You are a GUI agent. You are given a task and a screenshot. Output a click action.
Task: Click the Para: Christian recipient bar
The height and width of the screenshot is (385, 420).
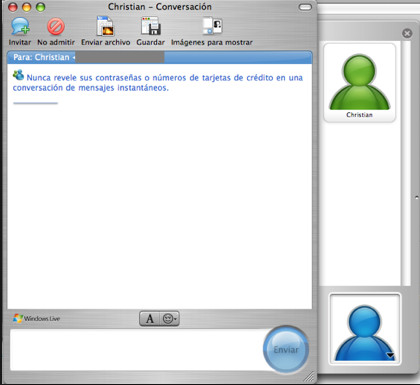click(159, 57)
